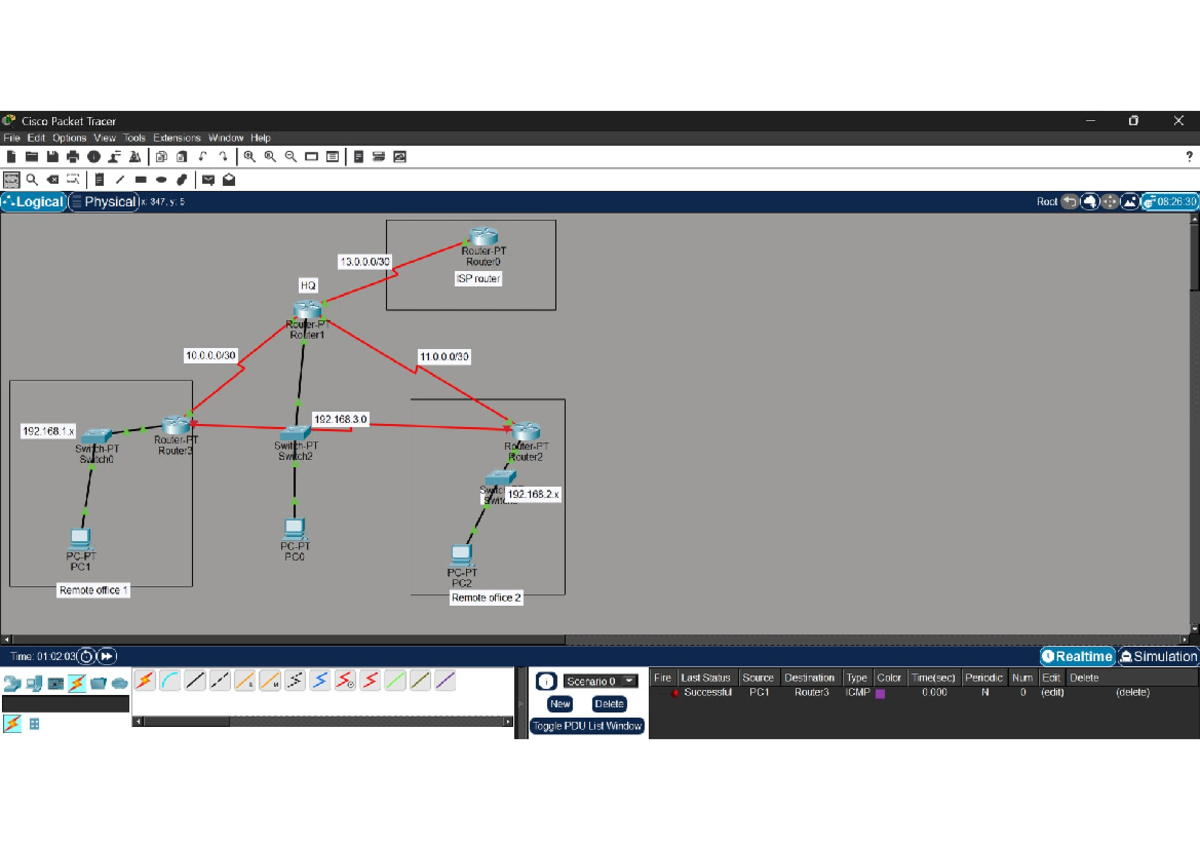Select automatic connection type lightning icon
The image size is (1200, 848).
point(145,681)
